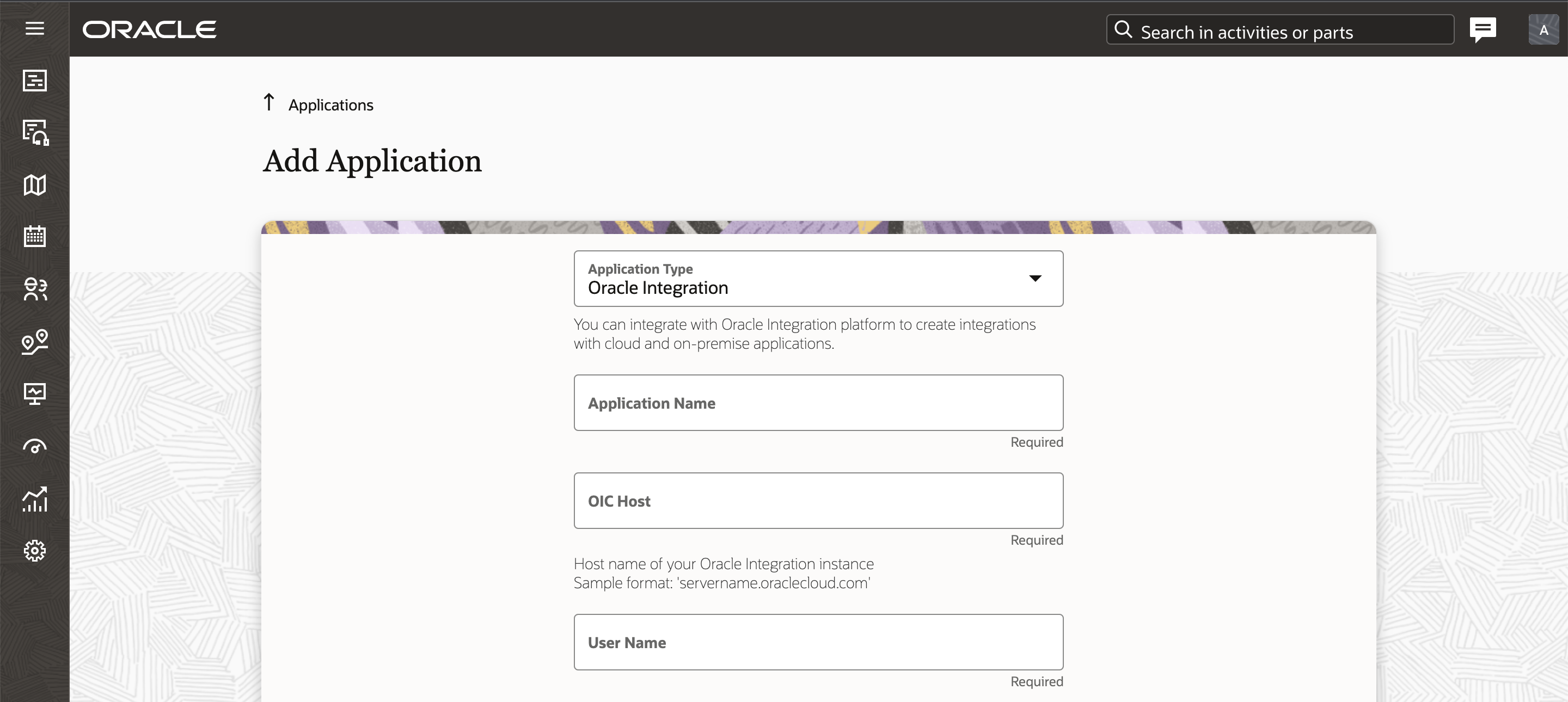Click the up arrow beside Applications
The image size is (1568, 702).
coord(269,102)
